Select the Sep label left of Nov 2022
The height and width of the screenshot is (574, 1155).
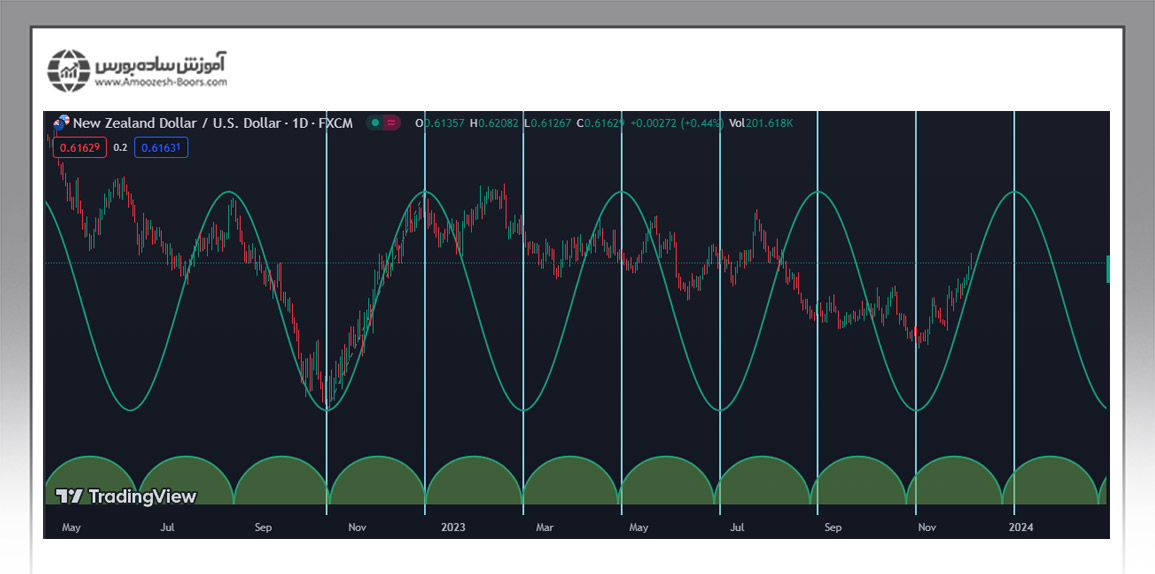point(263,527)
